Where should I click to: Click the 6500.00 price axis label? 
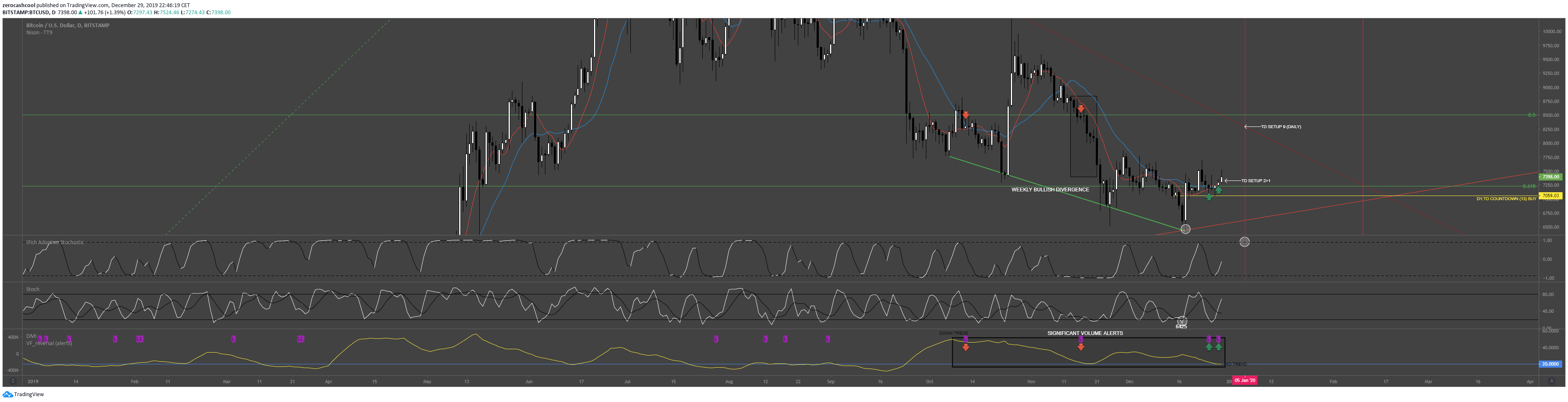(1551, 227)
